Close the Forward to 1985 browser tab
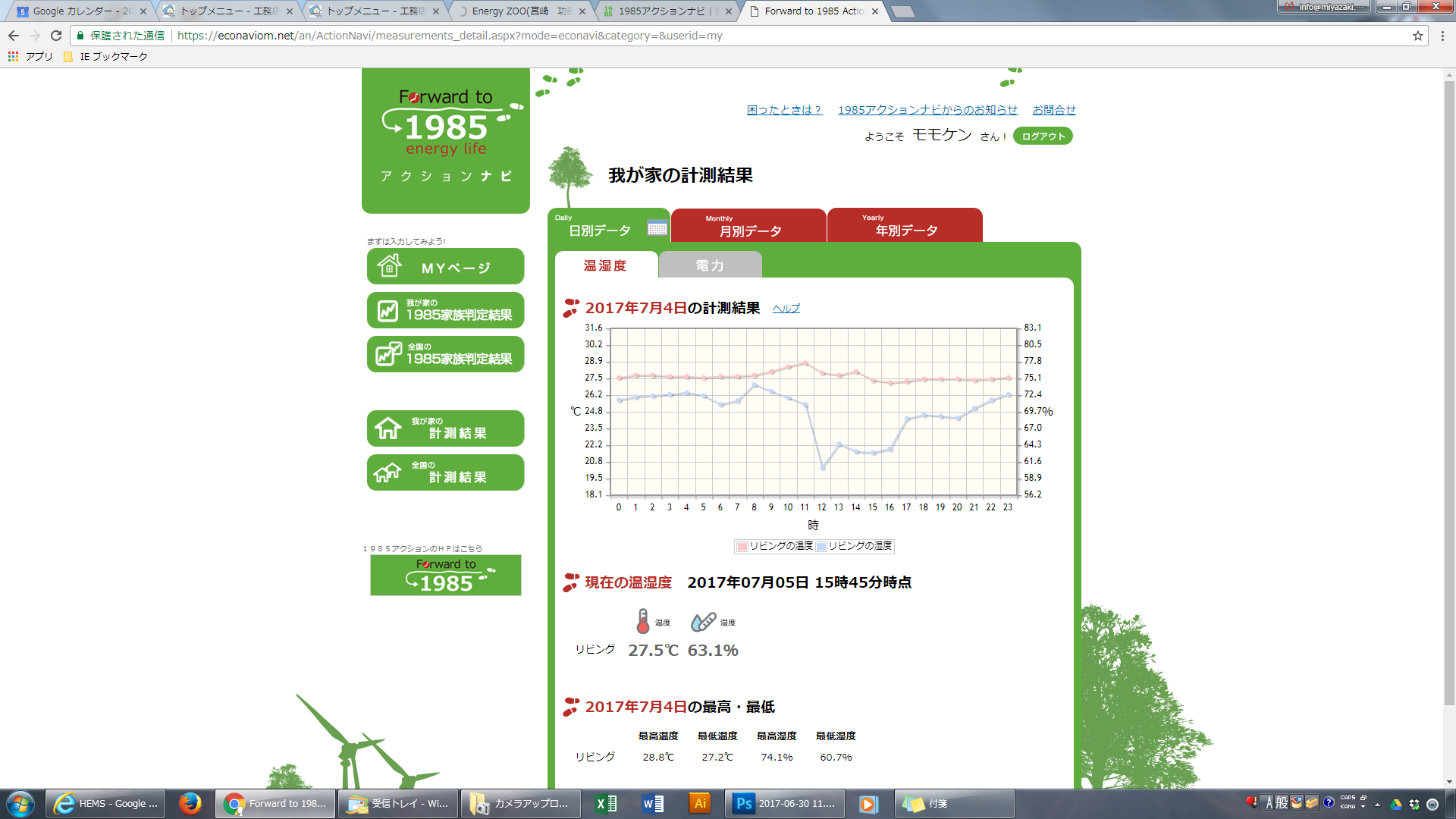1456x819 pixels. point(875,11)
